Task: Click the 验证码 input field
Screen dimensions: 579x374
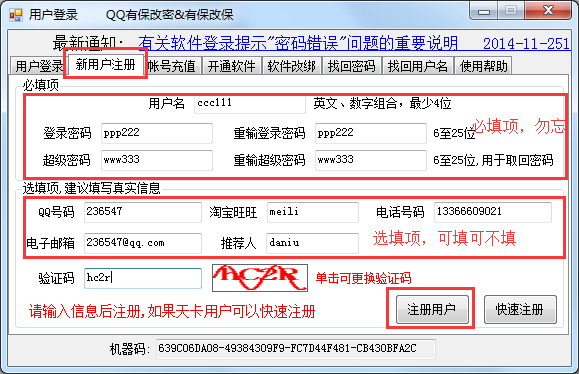Action: (143, 278)
